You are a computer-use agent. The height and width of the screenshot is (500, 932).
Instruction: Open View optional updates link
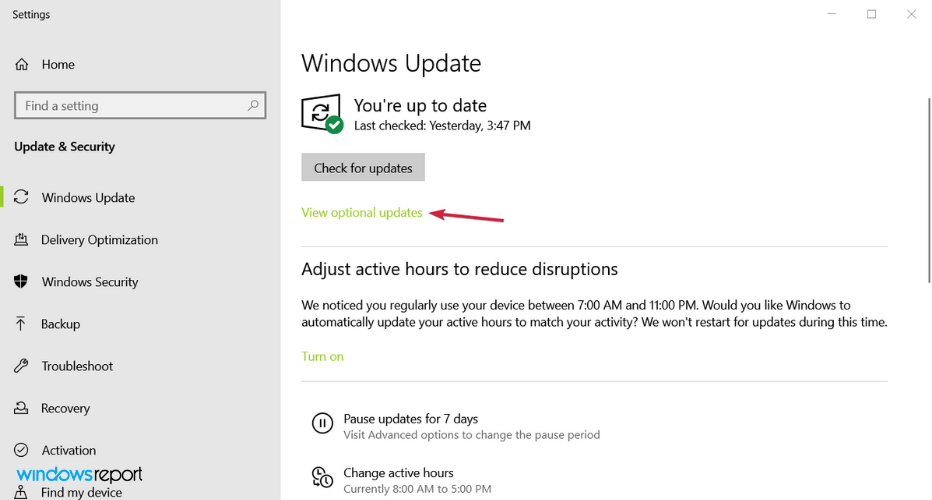[362, 212]
